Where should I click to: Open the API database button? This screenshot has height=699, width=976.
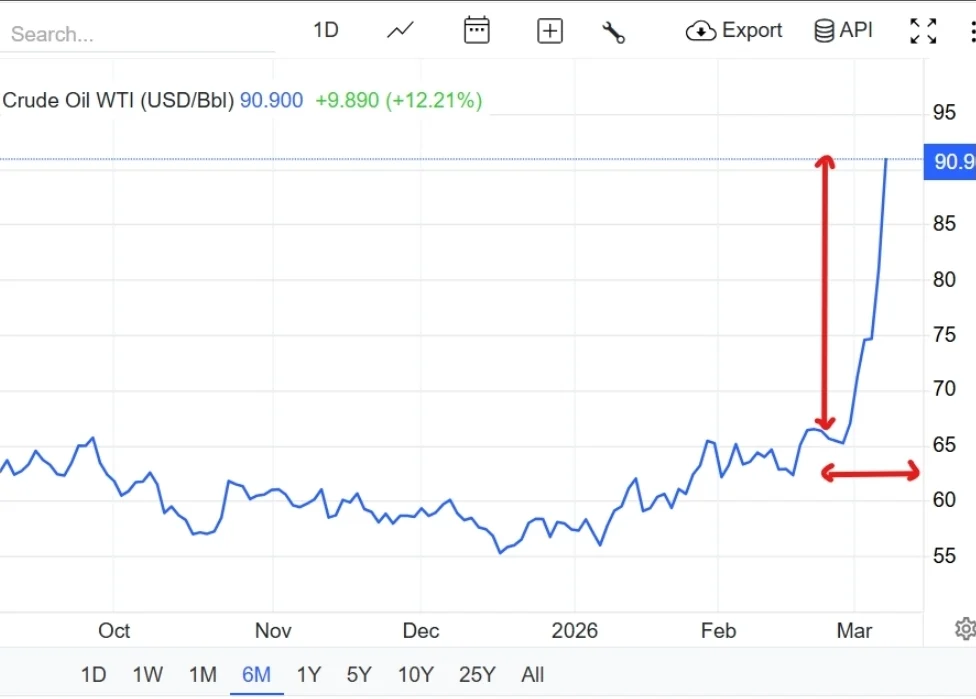pyautogui.click(x=843, y=30)
